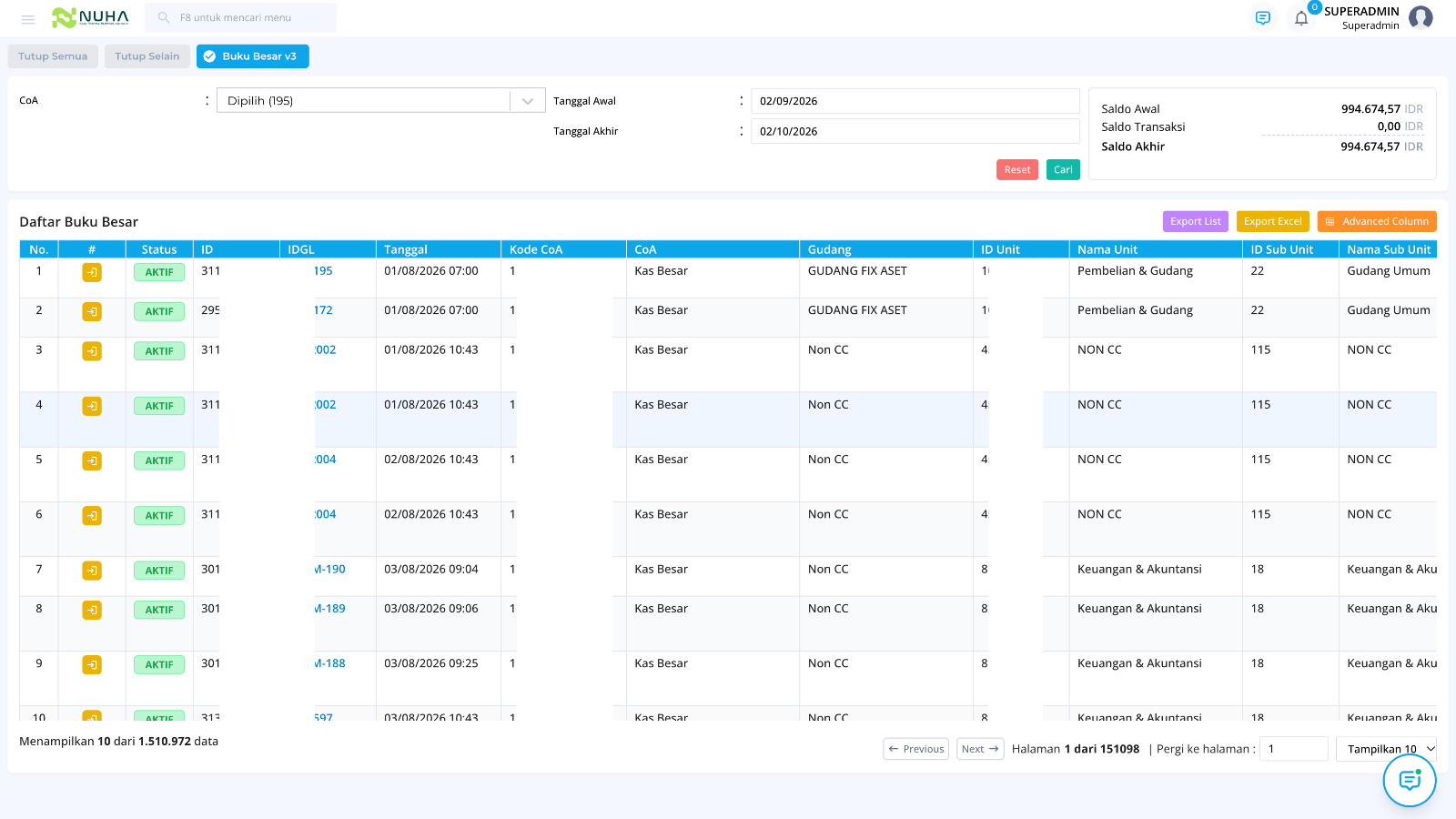Open detail icon for row 3

[x=92, y=351]
